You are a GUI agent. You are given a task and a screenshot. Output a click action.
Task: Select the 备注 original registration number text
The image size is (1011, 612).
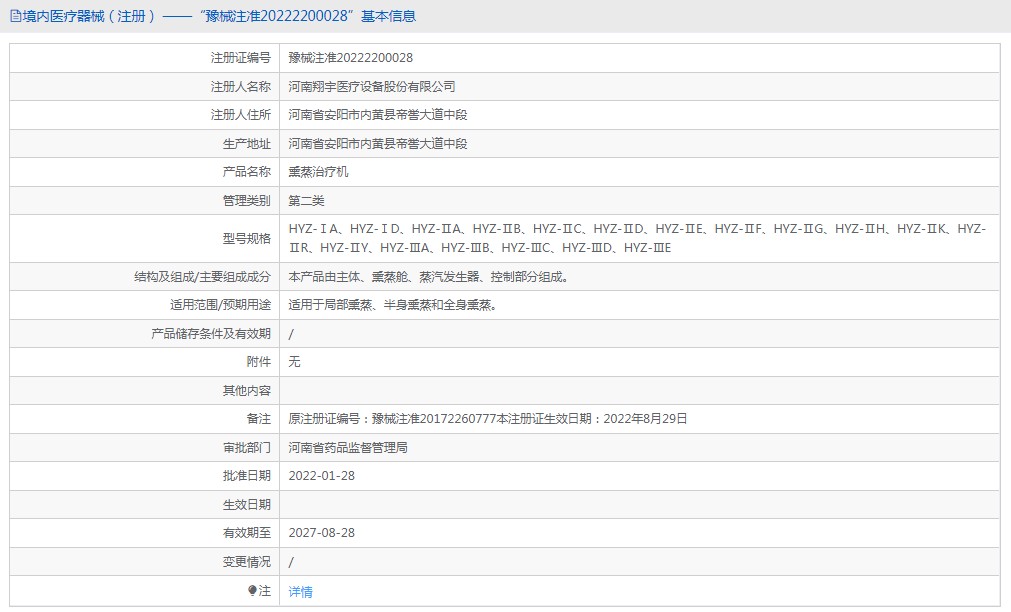tap(487, 419)
